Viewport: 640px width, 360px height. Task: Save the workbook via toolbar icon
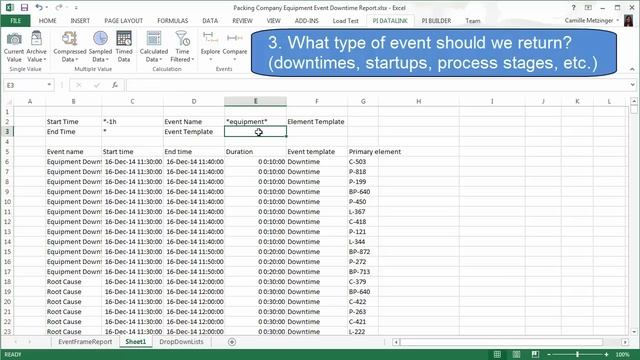click(24, 7)
